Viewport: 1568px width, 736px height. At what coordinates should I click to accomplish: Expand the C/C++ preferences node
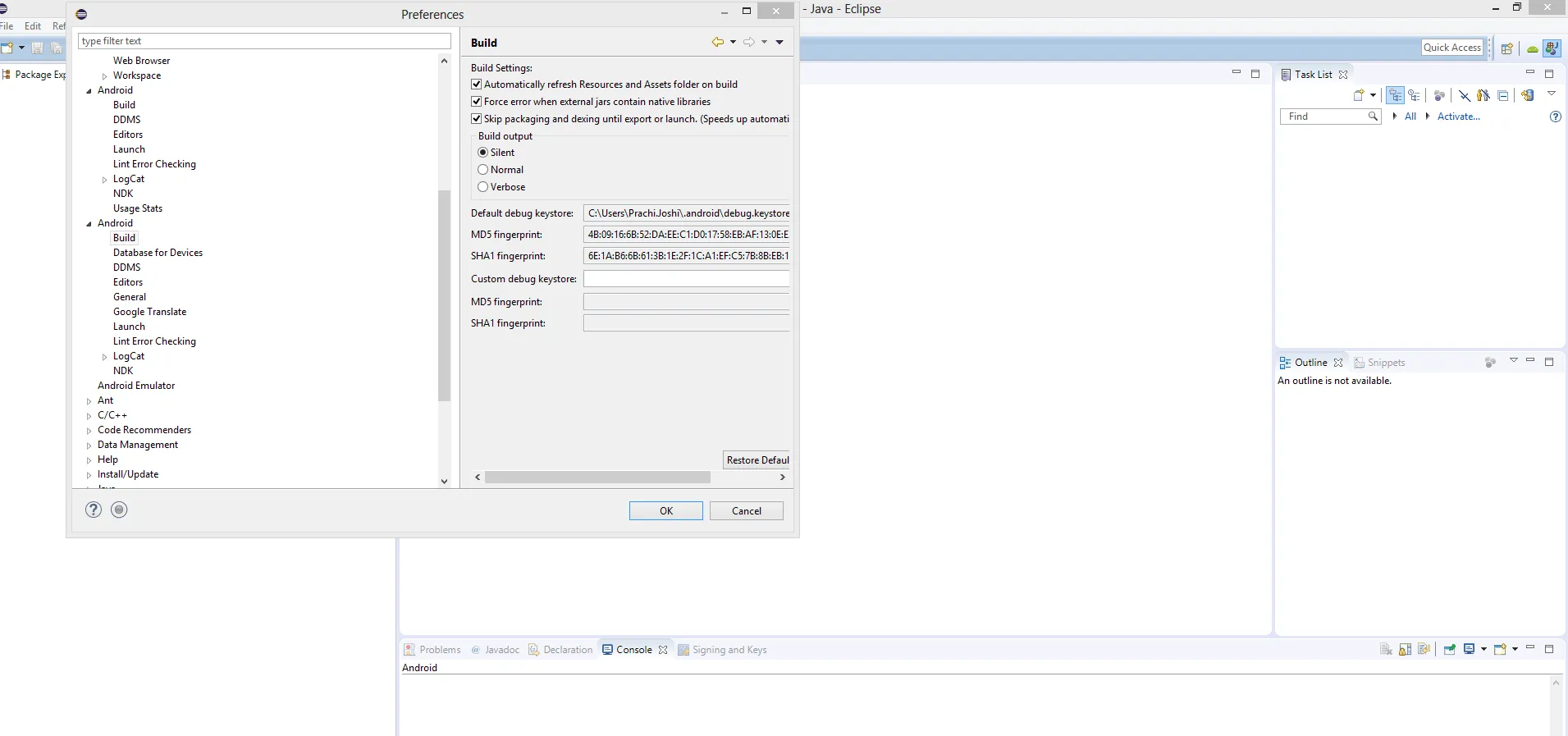coord(89,416)
